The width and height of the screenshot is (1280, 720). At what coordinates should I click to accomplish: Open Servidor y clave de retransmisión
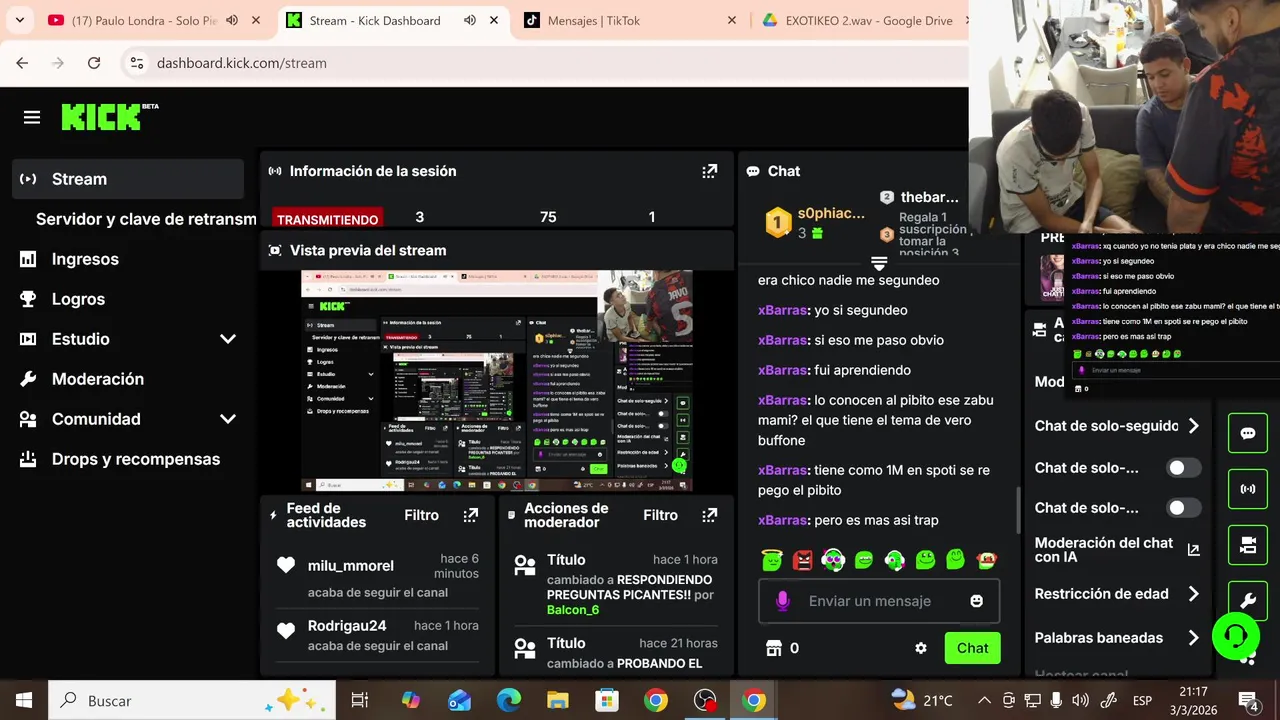pyautogui.click(x=146, y=219)
